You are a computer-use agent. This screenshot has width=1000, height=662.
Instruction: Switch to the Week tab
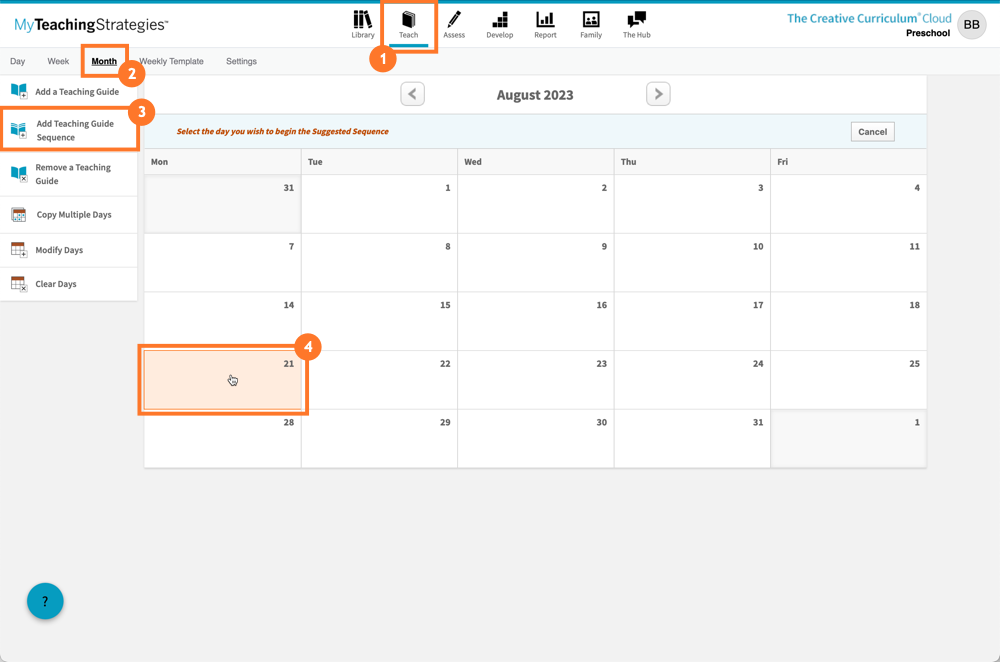click(x=57, y=61)
